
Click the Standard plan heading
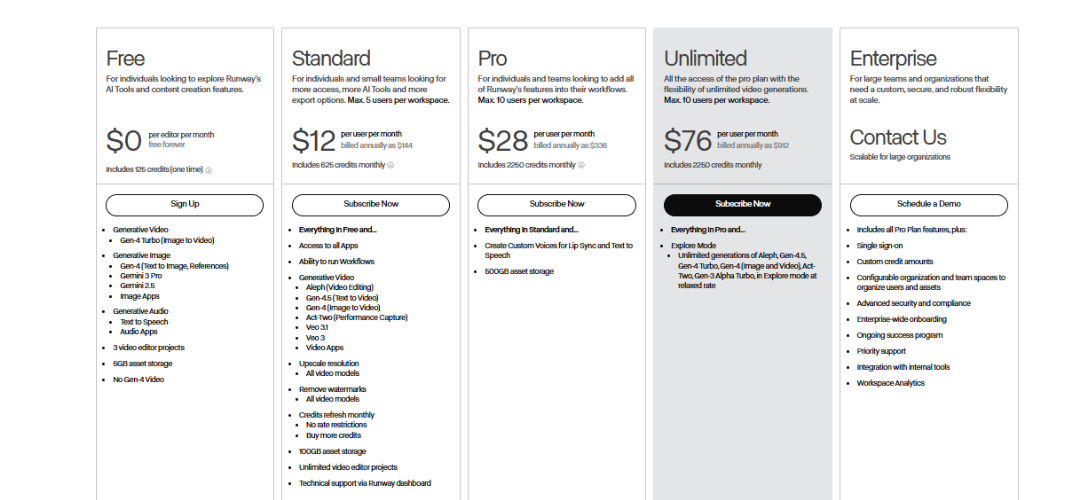331,58
